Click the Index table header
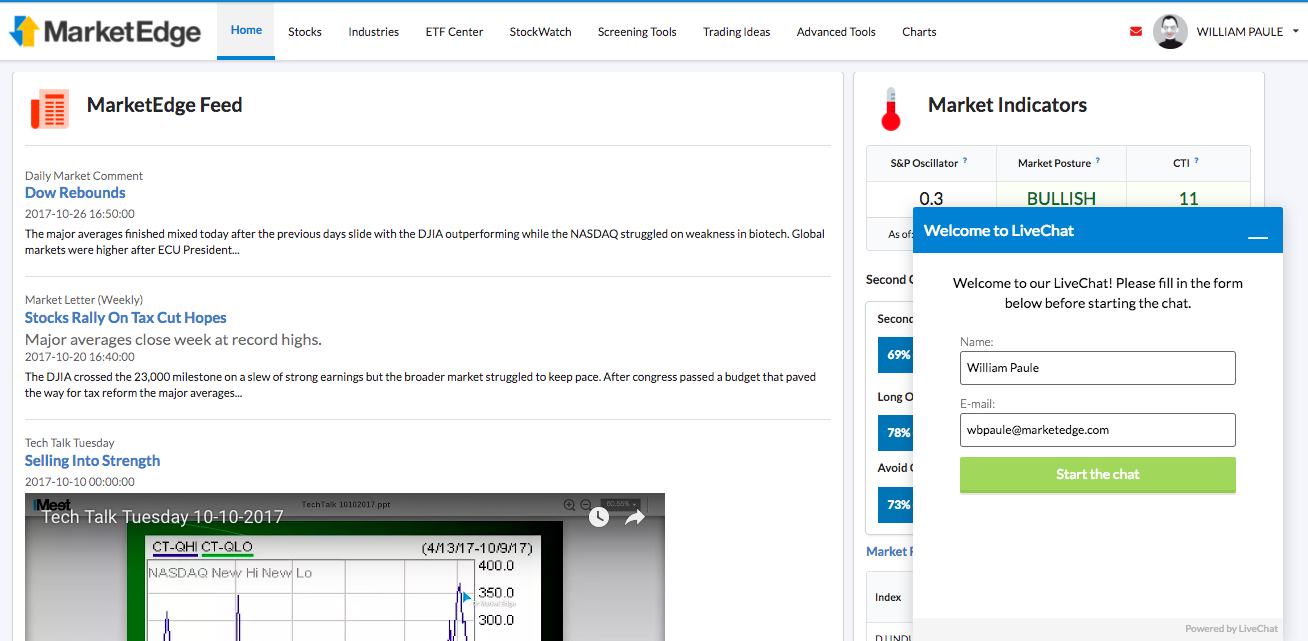Screen dimensions: 1308x641 pos(888,597)
